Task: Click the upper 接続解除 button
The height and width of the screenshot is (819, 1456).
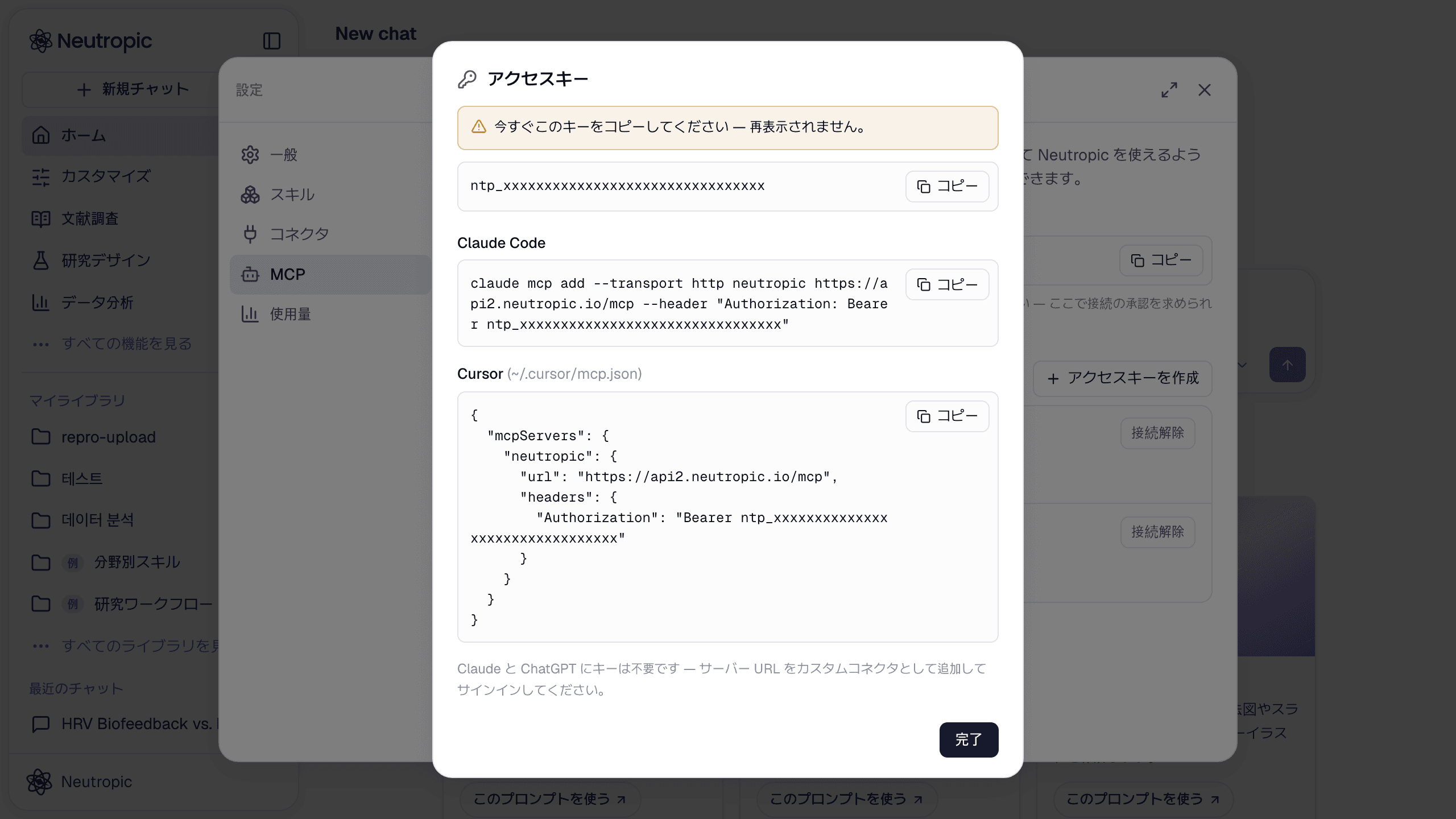Action: [1157, 433]
